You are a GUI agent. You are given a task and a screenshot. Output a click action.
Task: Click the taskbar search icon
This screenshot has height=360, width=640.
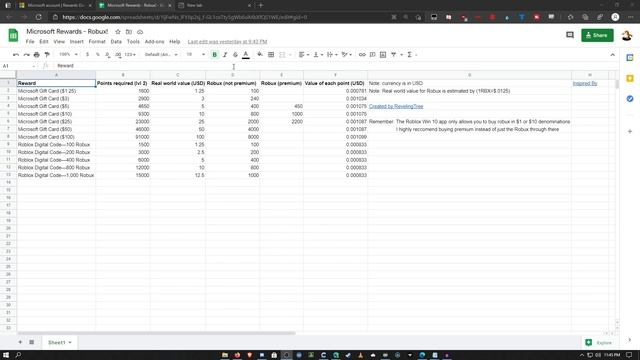tap(18, 355)
